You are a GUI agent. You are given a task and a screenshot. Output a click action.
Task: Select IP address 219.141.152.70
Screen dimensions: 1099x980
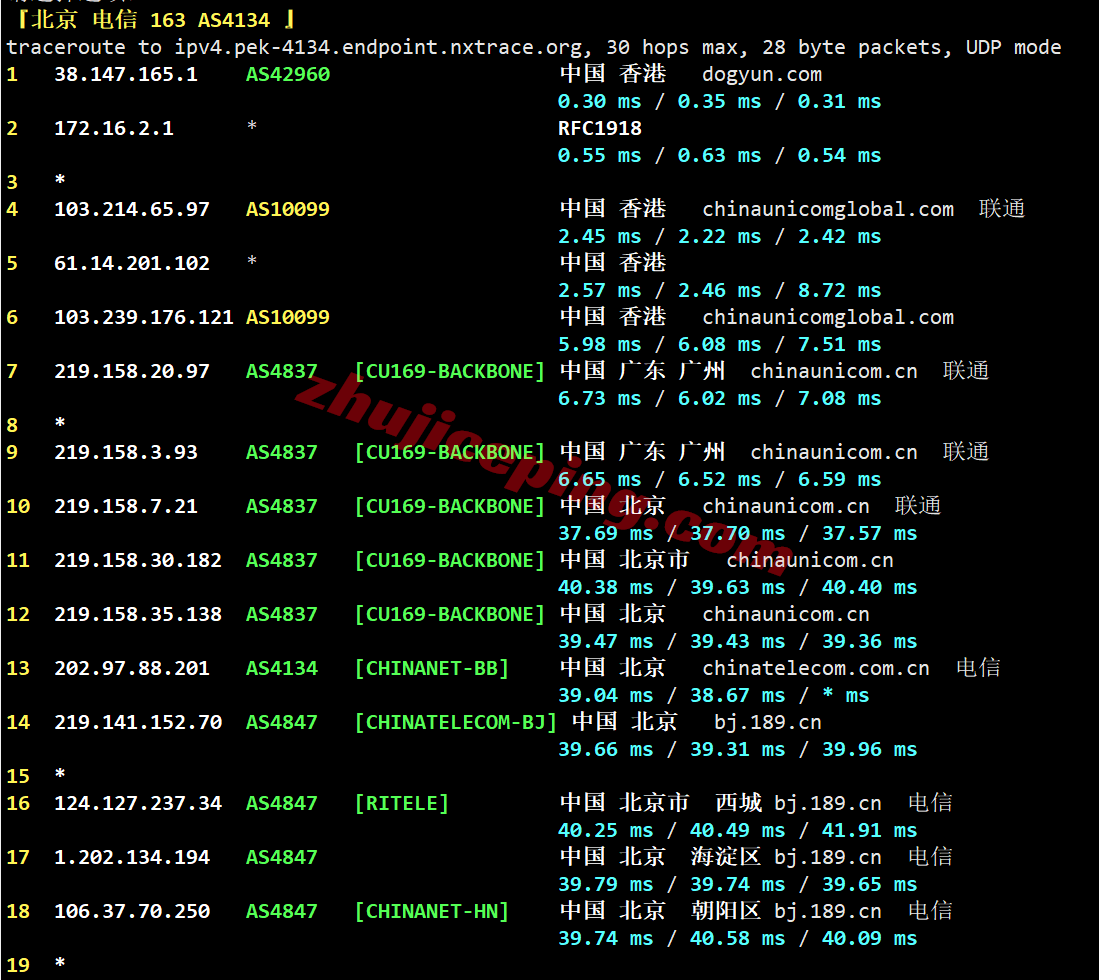click(x=138, y=722)
